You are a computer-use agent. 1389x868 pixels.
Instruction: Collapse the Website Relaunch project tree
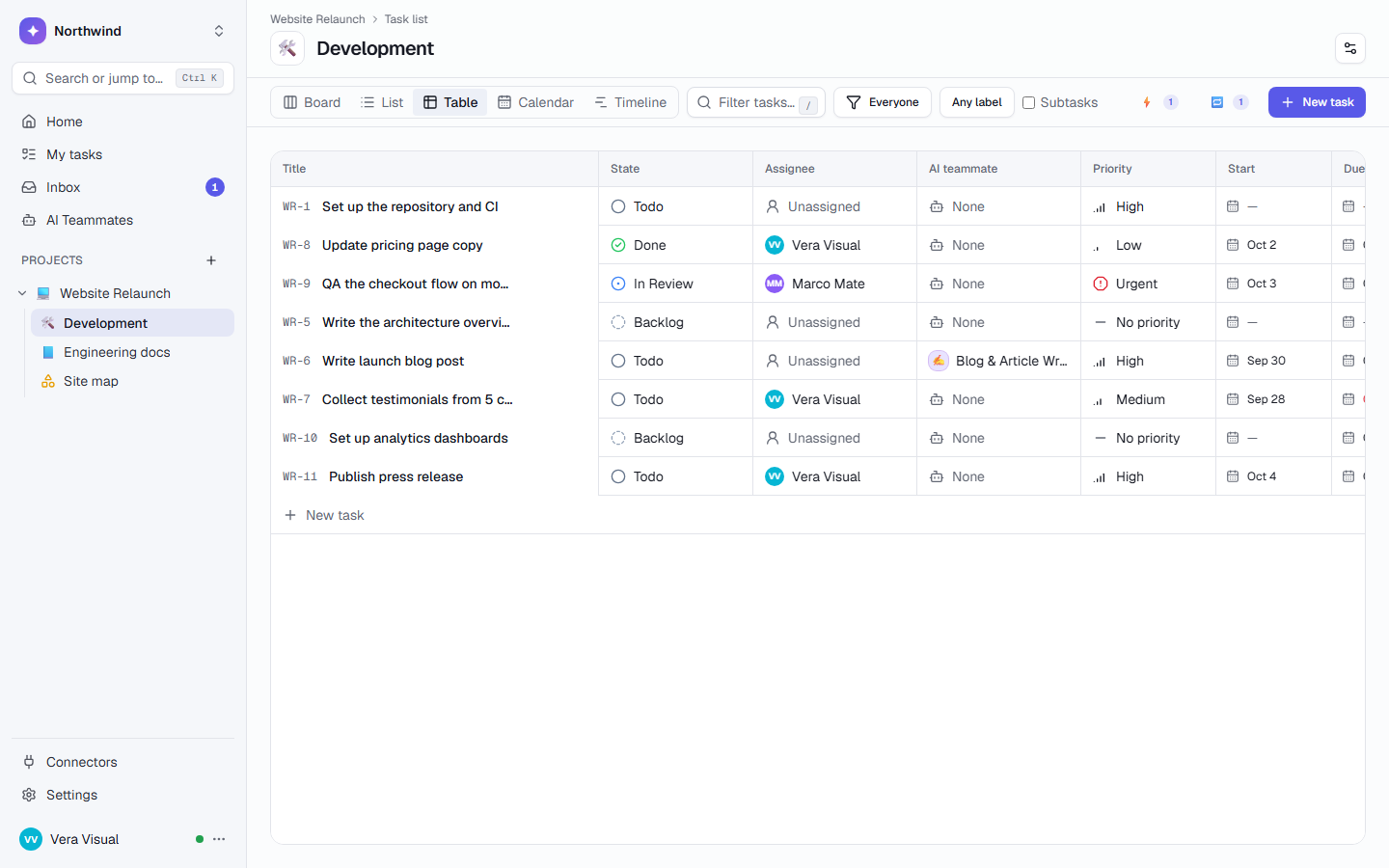point(22,293)
